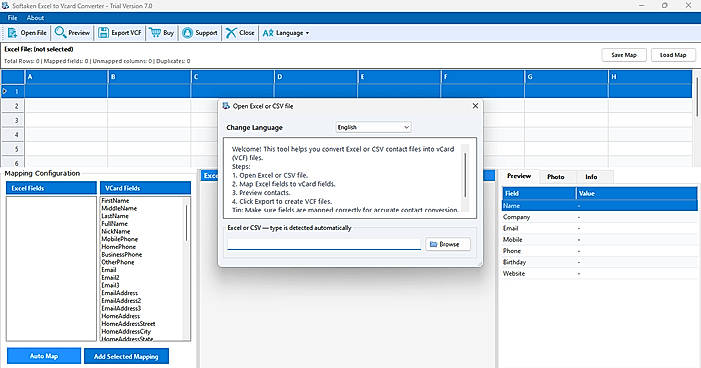701x368 pixels.
Task: Click column A header in grid
Action: point(66,77)
